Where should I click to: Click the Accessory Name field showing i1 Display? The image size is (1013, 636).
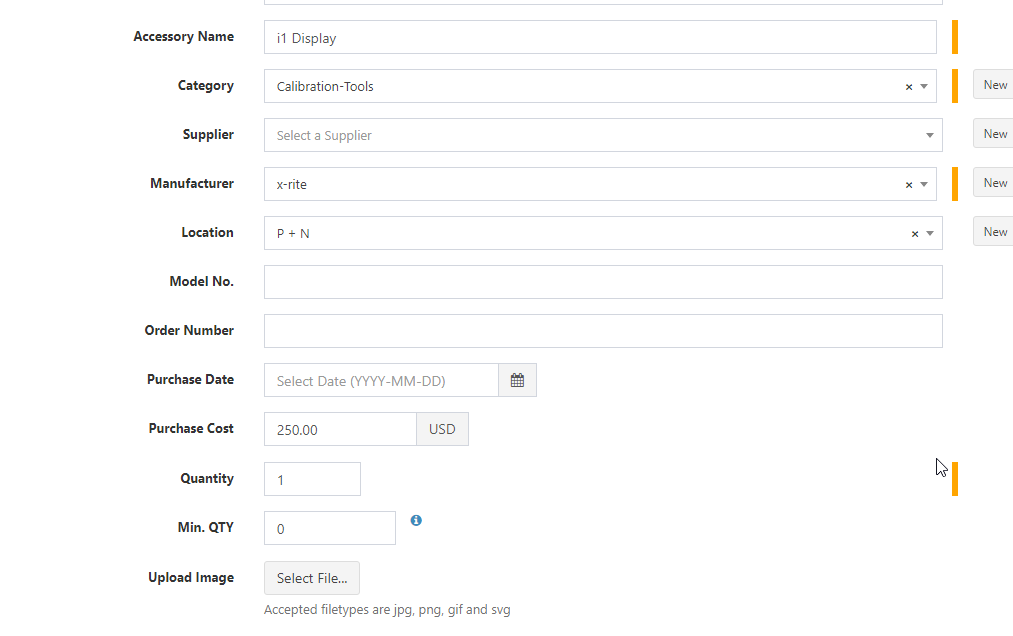[600, 37]
